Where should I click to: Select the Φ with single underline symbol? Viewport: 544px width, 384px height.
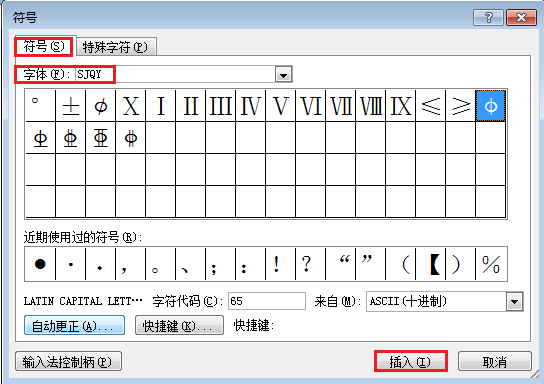(x=41, y=138)
